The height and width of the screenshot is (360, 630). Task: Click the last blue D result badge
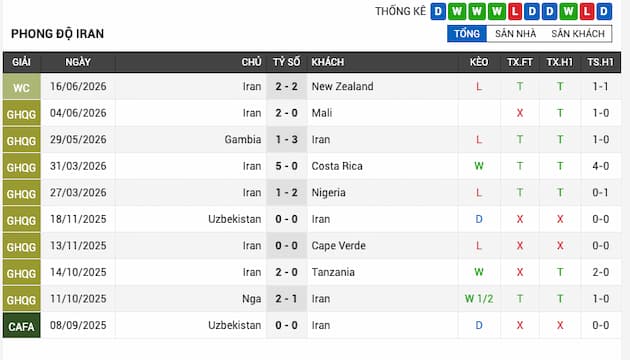click(604, 12)
